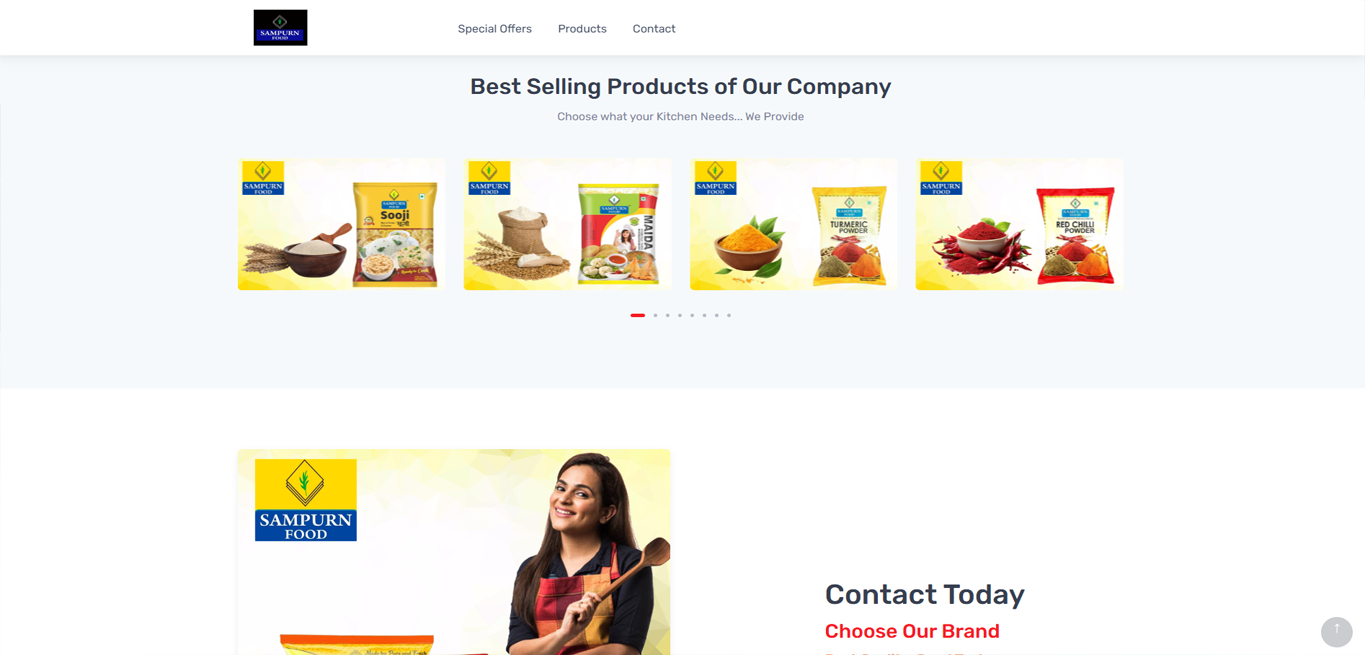
Task: Click the Choose Our Brand red text
Action: 912,631
